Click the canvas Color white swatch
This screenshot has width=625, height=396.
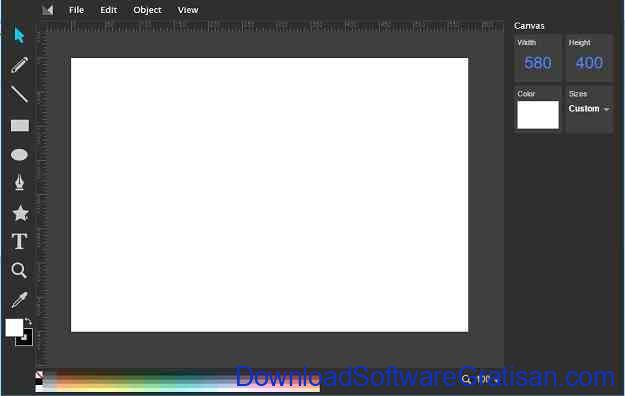point(538,115)
